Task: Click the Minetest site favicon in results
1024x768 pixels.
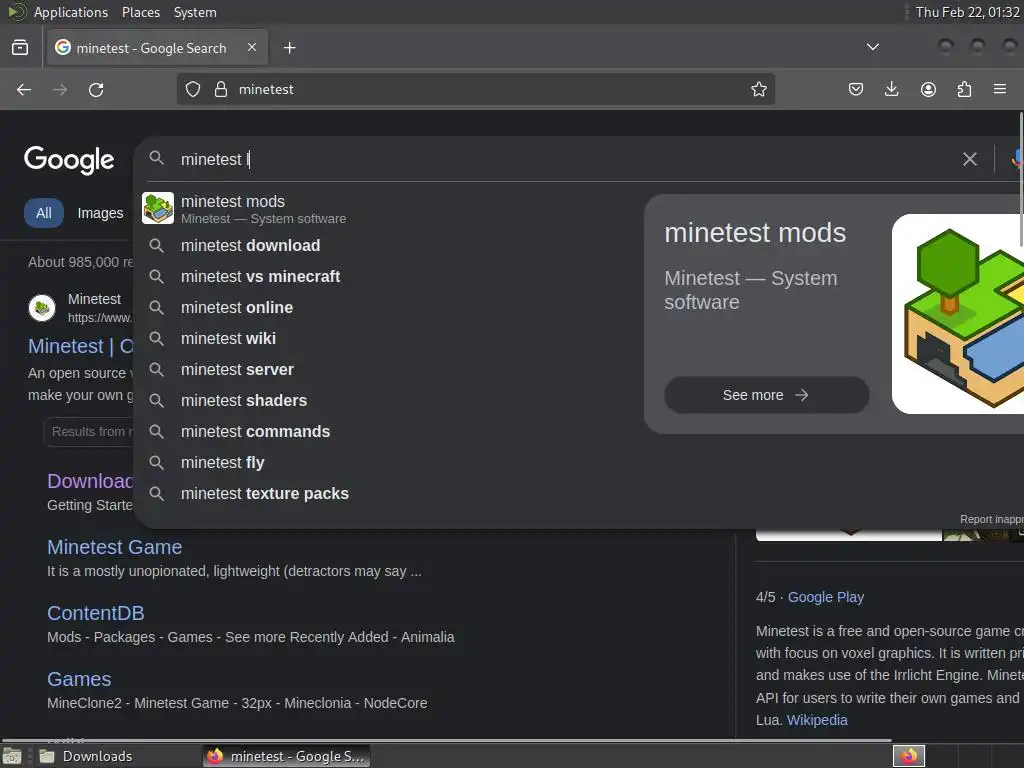Action: coord(42,308)
